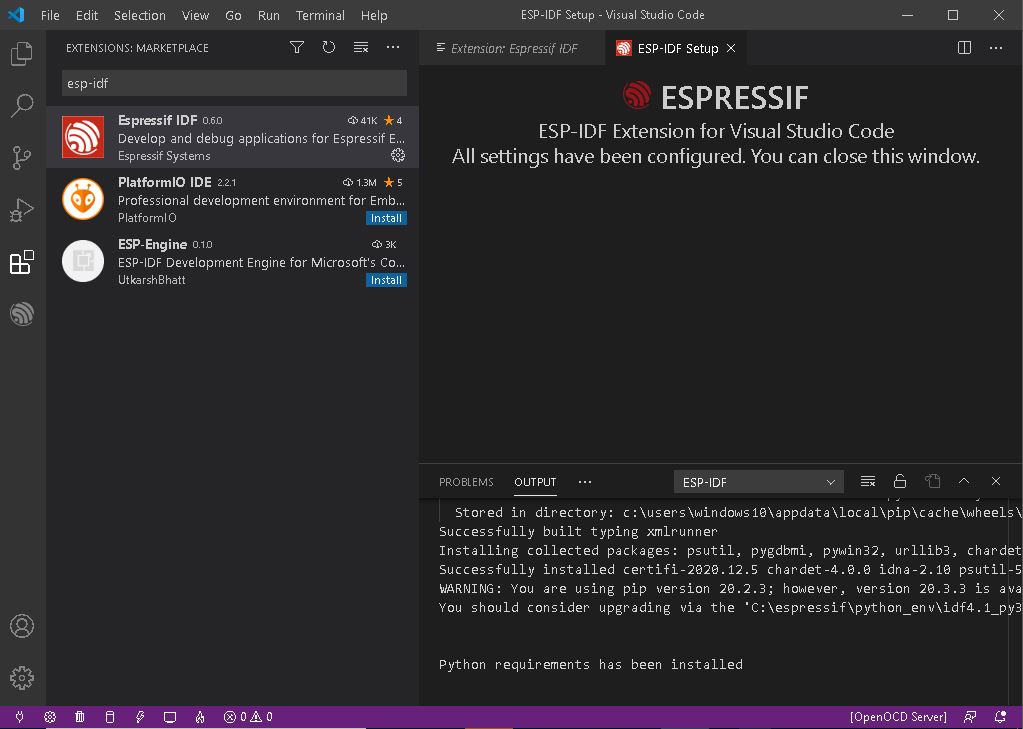This screenshot has height=729, width=1023.
Task: Select serial port plug icon in status bar
Action: pyautogui.click(x=20, y=717)
